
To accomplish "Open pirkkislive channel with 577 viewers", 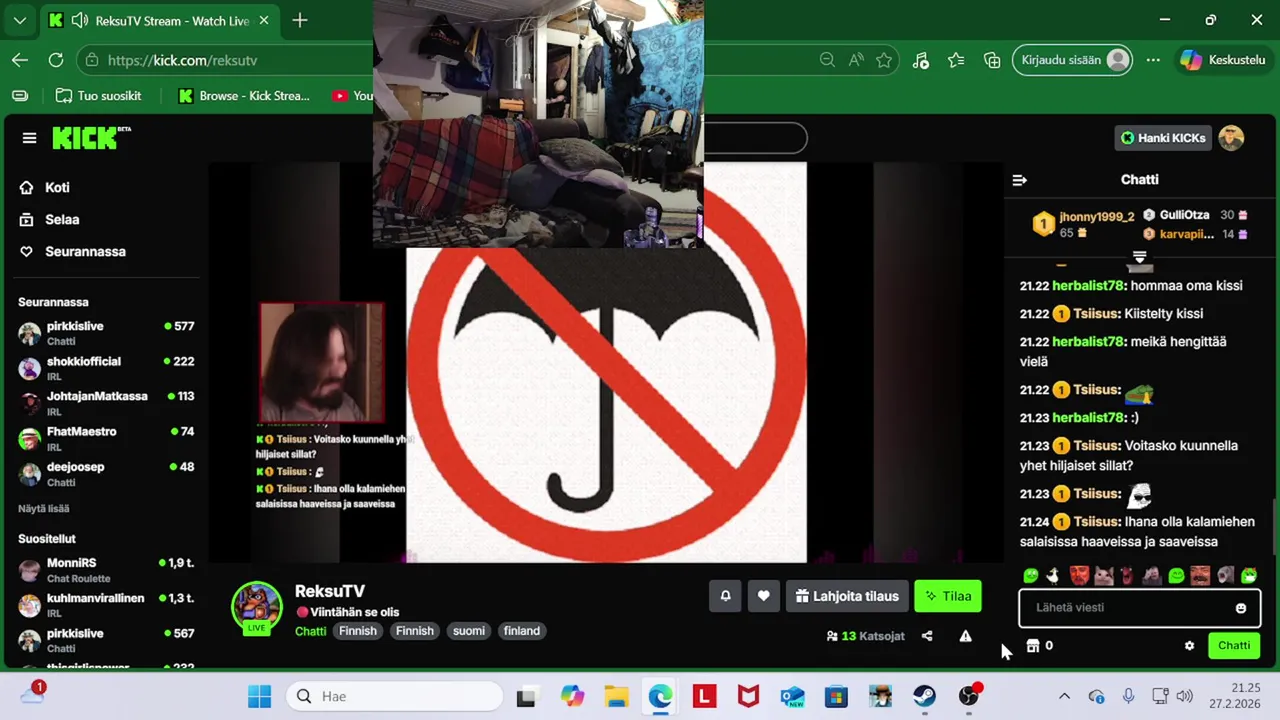I will tap(105, 333).
